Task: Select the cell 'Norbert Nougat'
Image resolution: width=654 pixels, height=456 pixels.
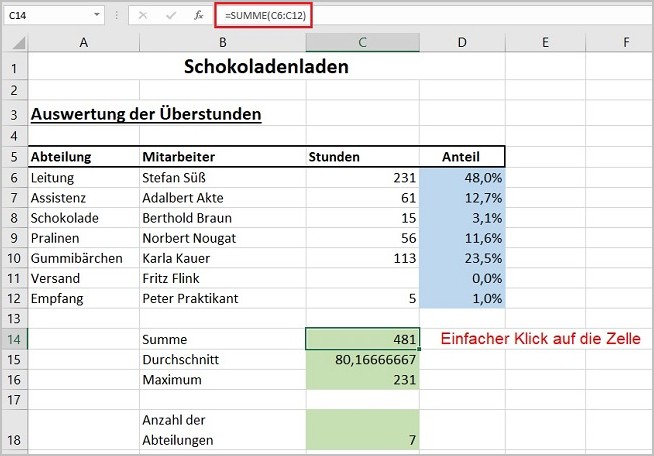Action: [223, 238]
